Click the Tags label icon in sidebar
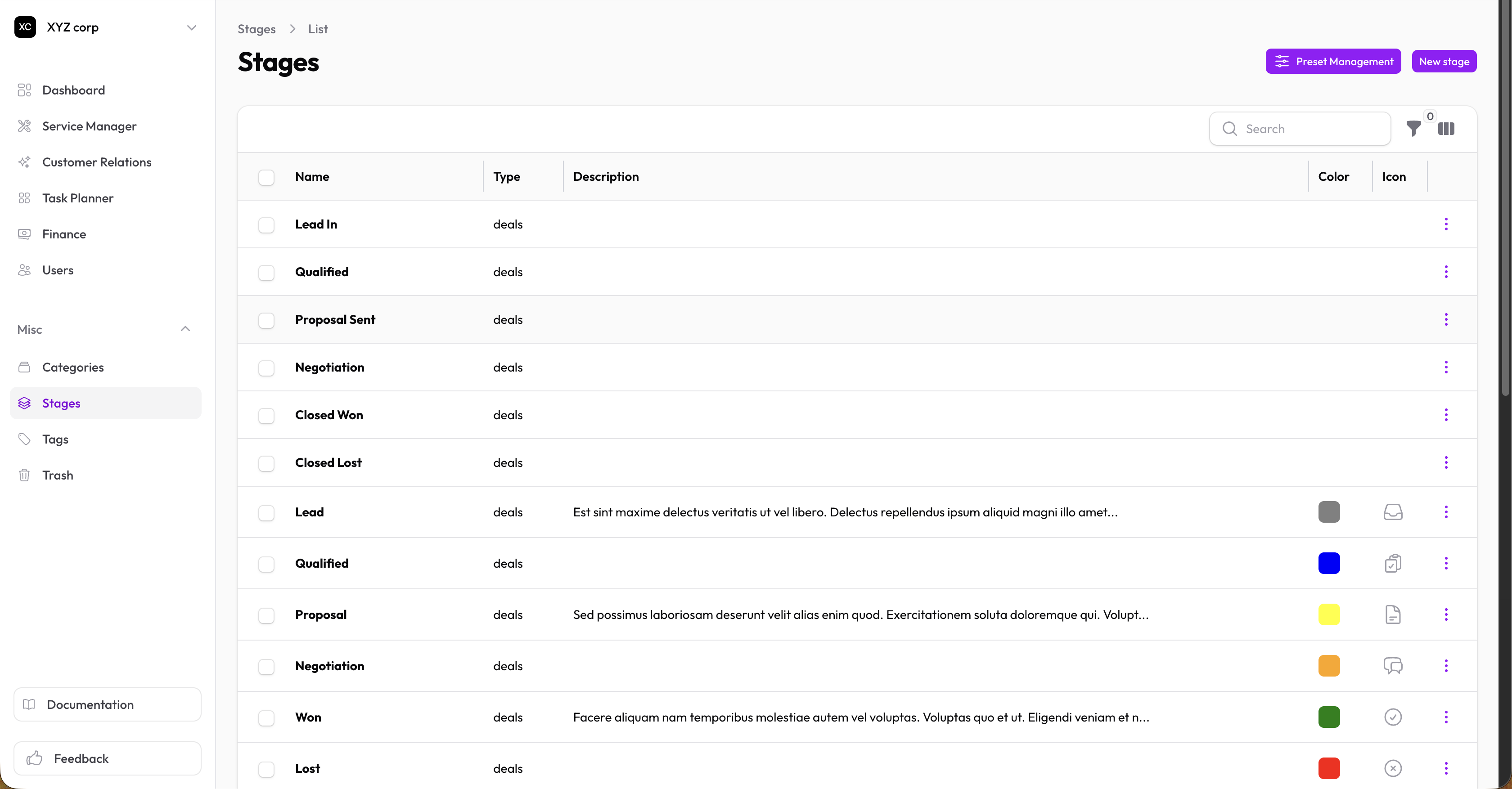The height and width of the screenshot is (789, 1512). click(x=24, y=439)
